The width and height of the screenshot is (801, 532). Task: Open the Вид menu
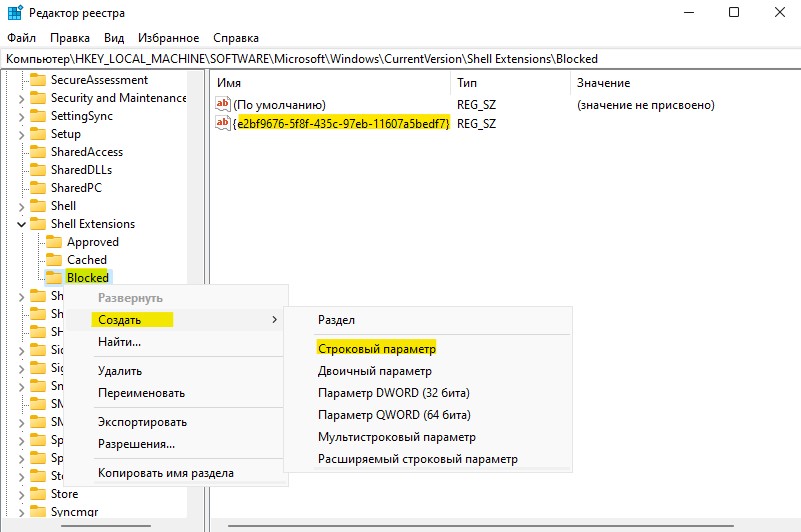tap(114, 38)
